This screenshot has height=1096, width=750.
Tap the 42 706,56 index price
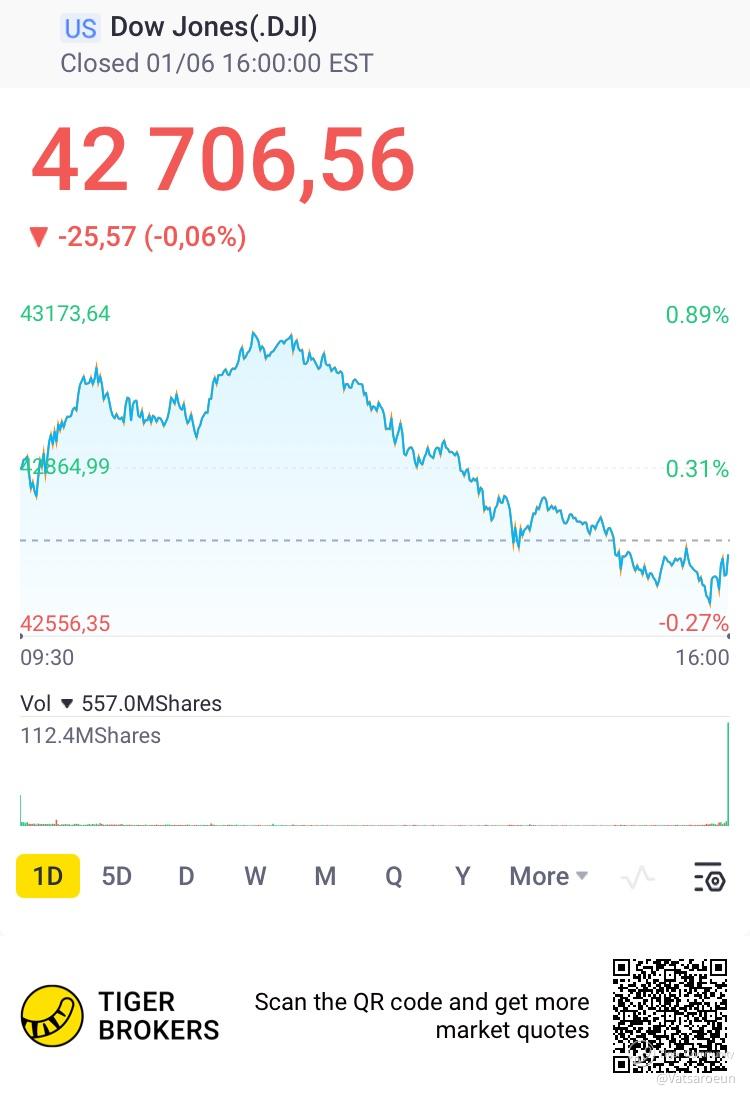point(223,161)
